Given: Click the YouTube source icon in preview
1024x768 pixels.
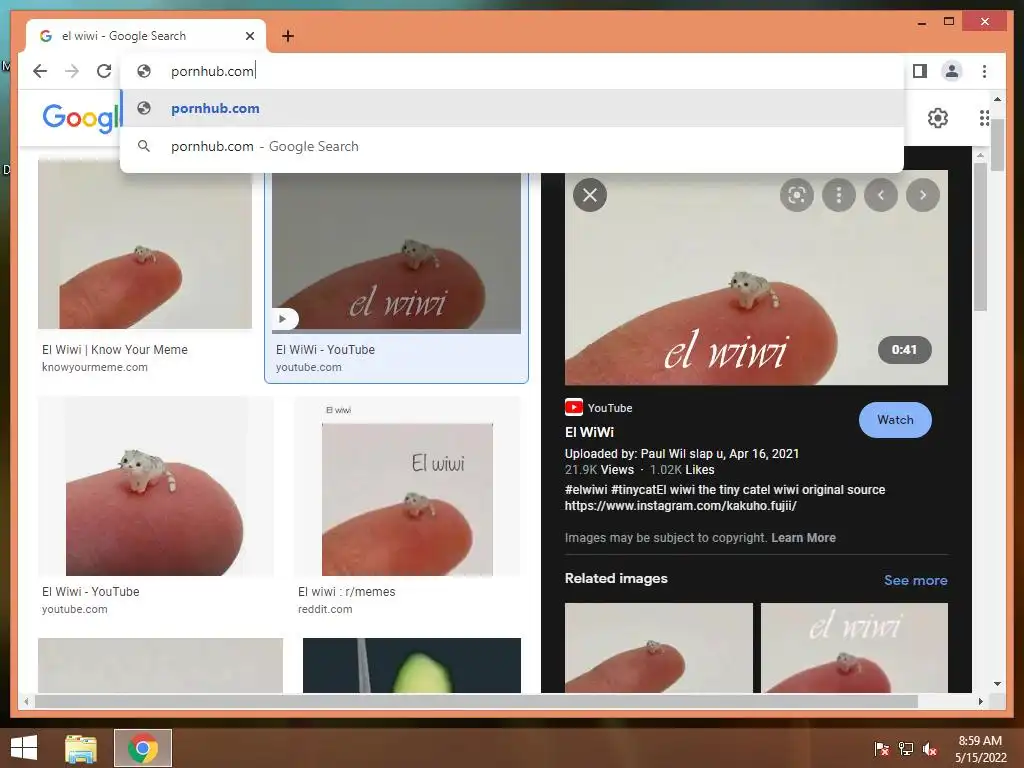Looking at the screenshot, I should pos(574,408).
